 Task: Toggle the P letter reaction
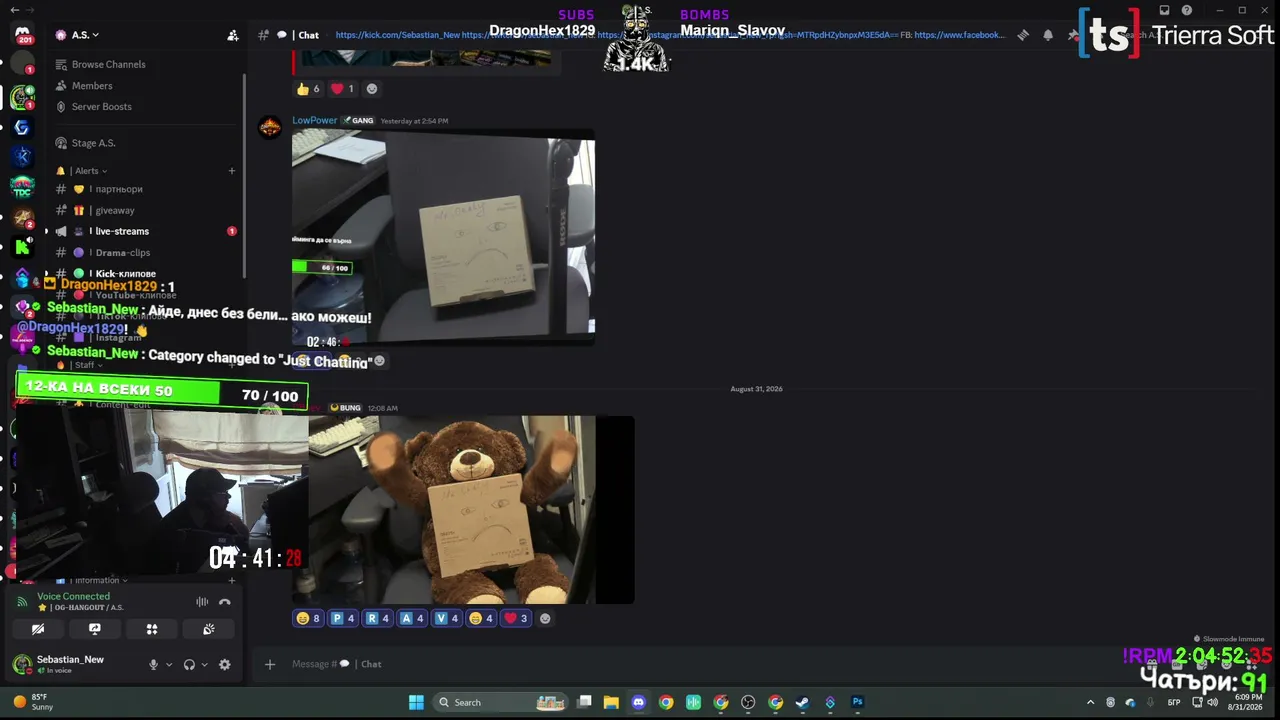click(343, 618)
